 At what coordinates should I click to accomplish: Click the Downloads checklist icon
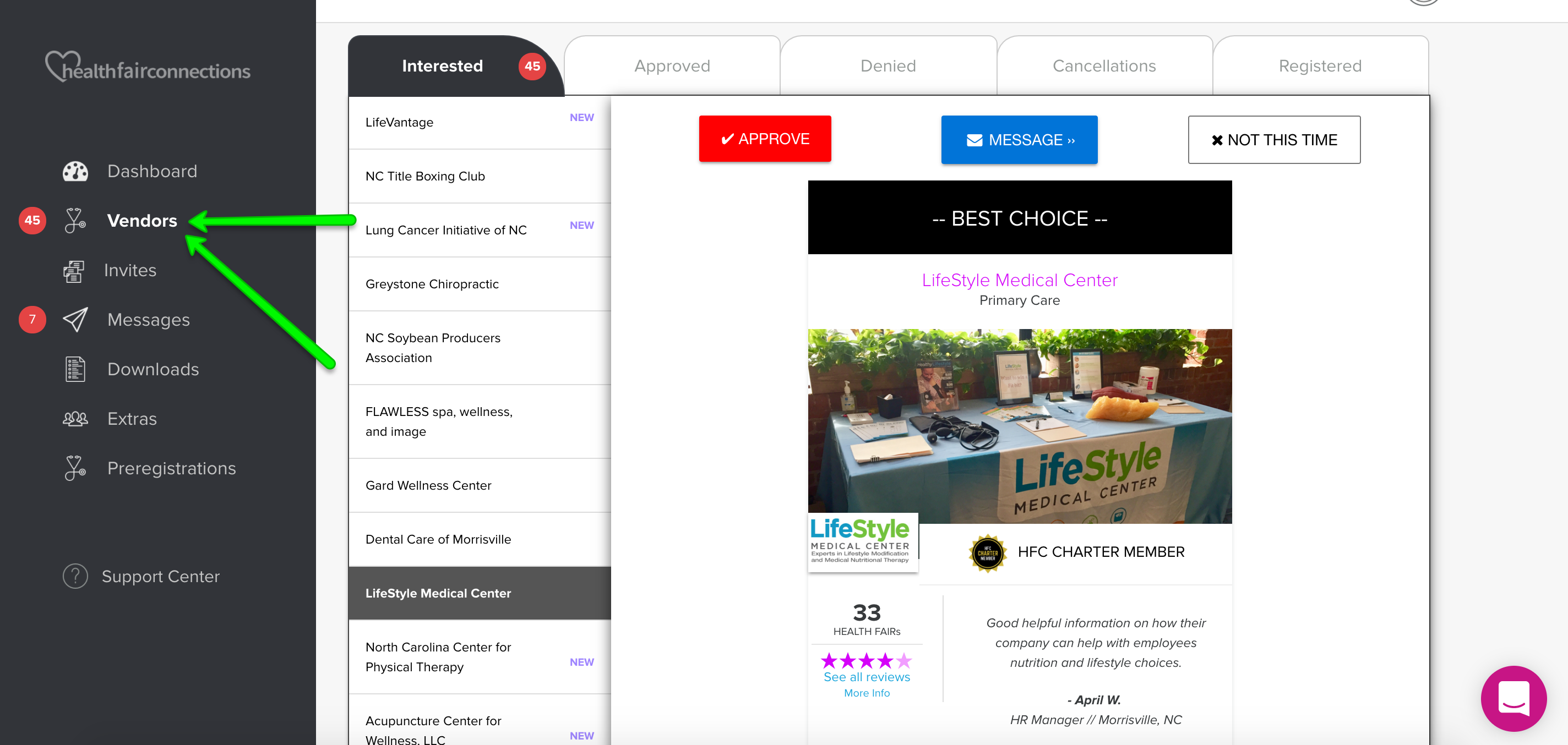[75, 369]
